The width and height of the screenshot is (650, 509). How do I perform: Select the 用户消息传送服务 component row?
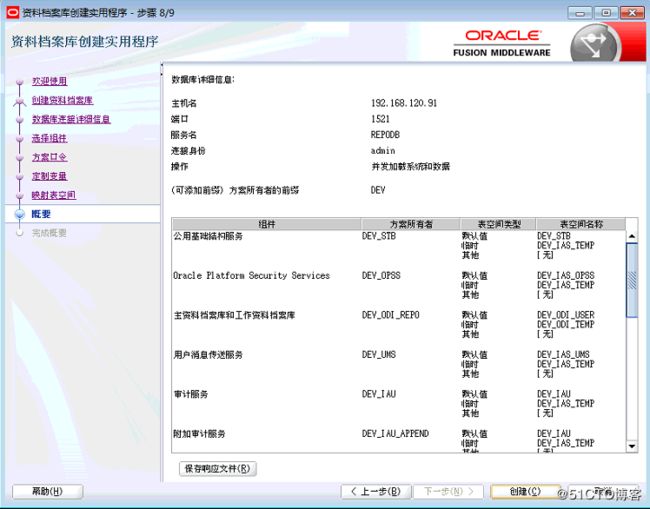[399, 364]
